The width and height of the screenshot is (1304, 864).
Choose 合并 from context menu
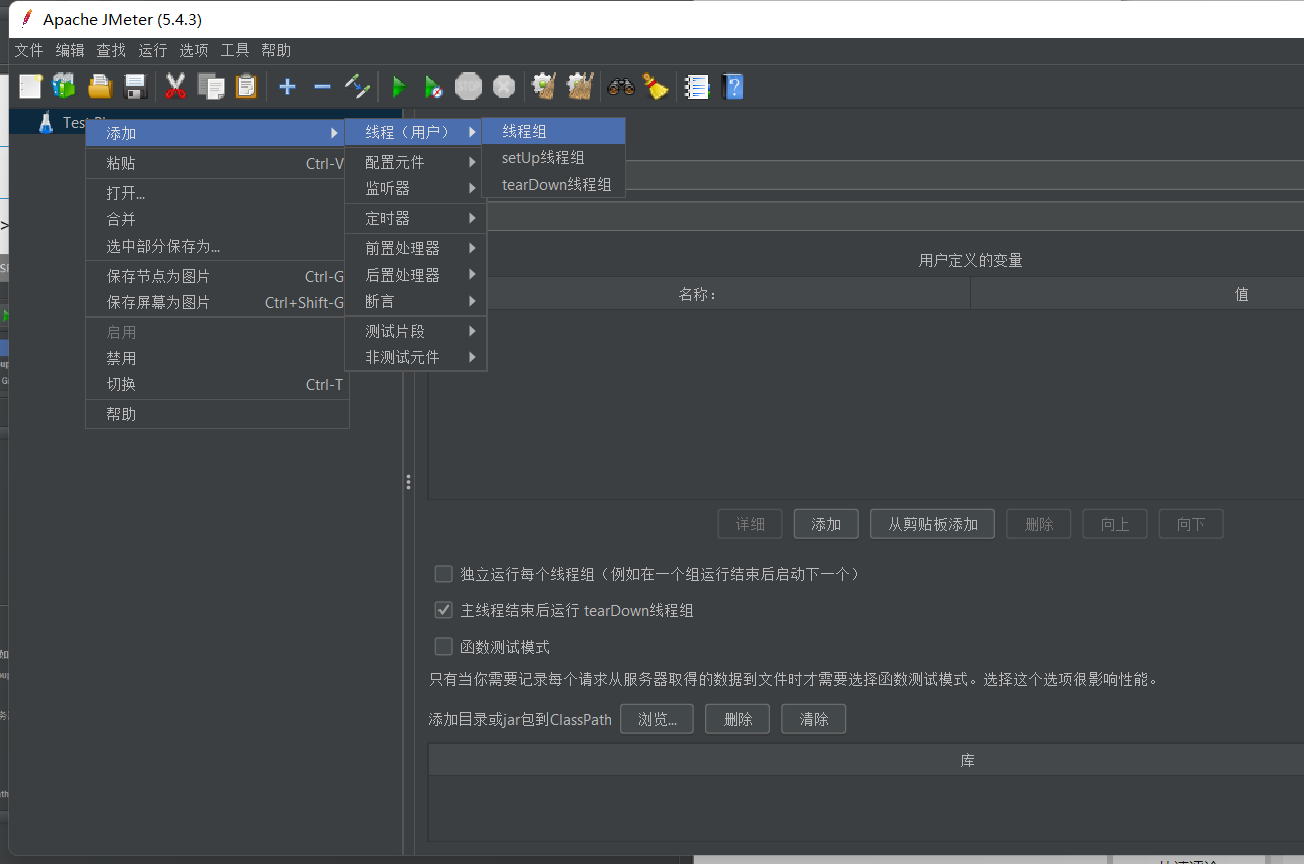coord(217,219)
